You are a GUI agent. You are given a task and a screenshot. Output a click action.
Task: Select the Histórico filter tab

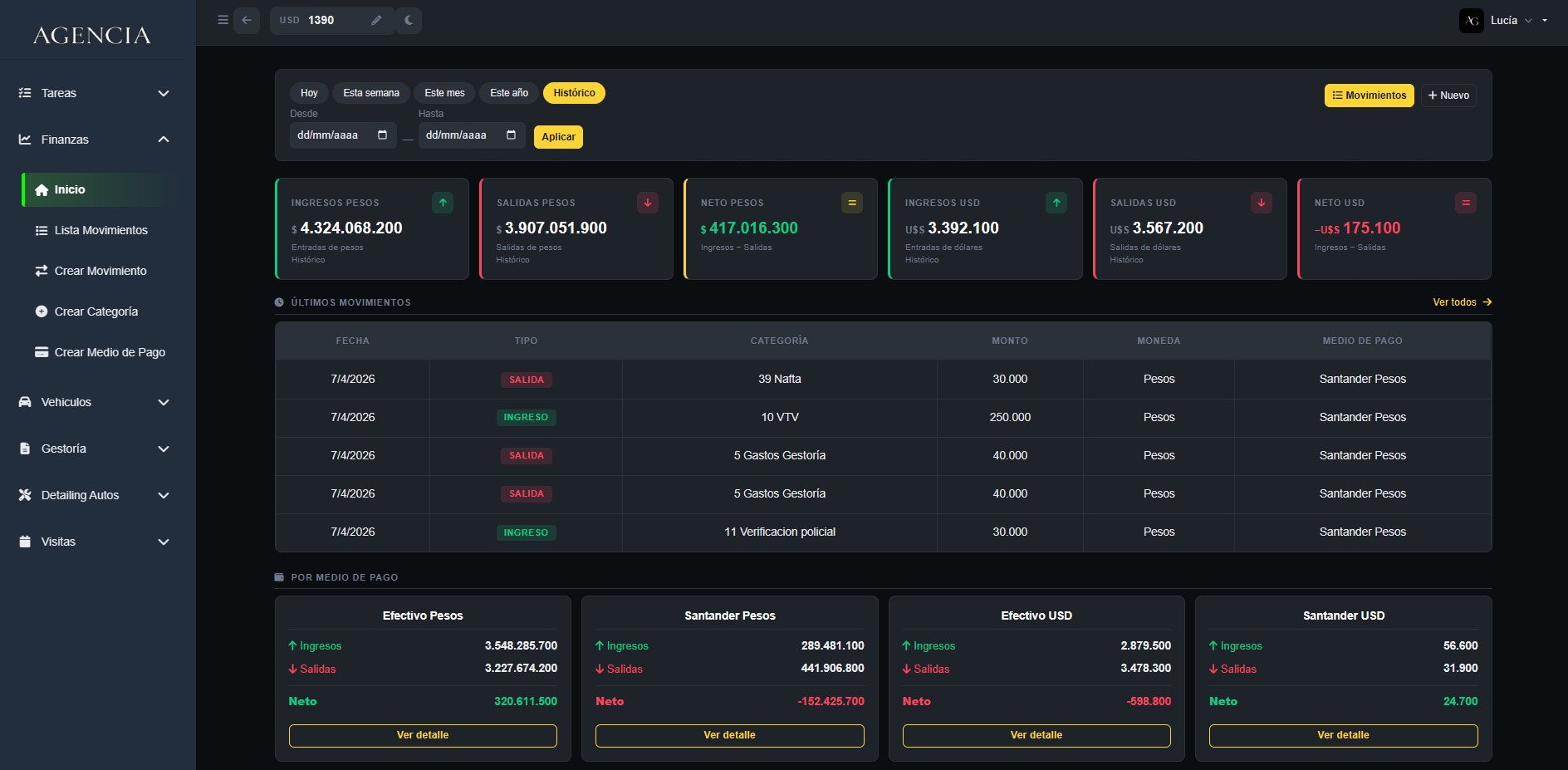tap(574, 93)
